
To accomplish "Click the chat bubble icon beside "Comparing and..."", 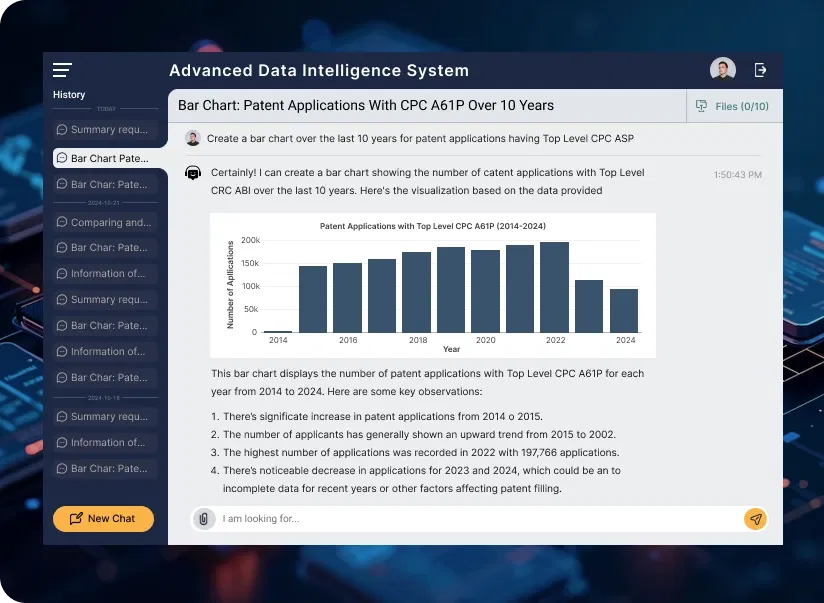I will tap(62, 223).
